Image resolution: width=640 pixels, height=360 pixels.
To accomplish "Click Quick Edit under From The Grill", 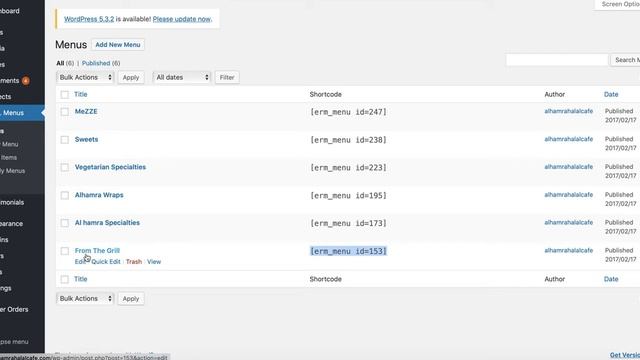I will (106, 262).
